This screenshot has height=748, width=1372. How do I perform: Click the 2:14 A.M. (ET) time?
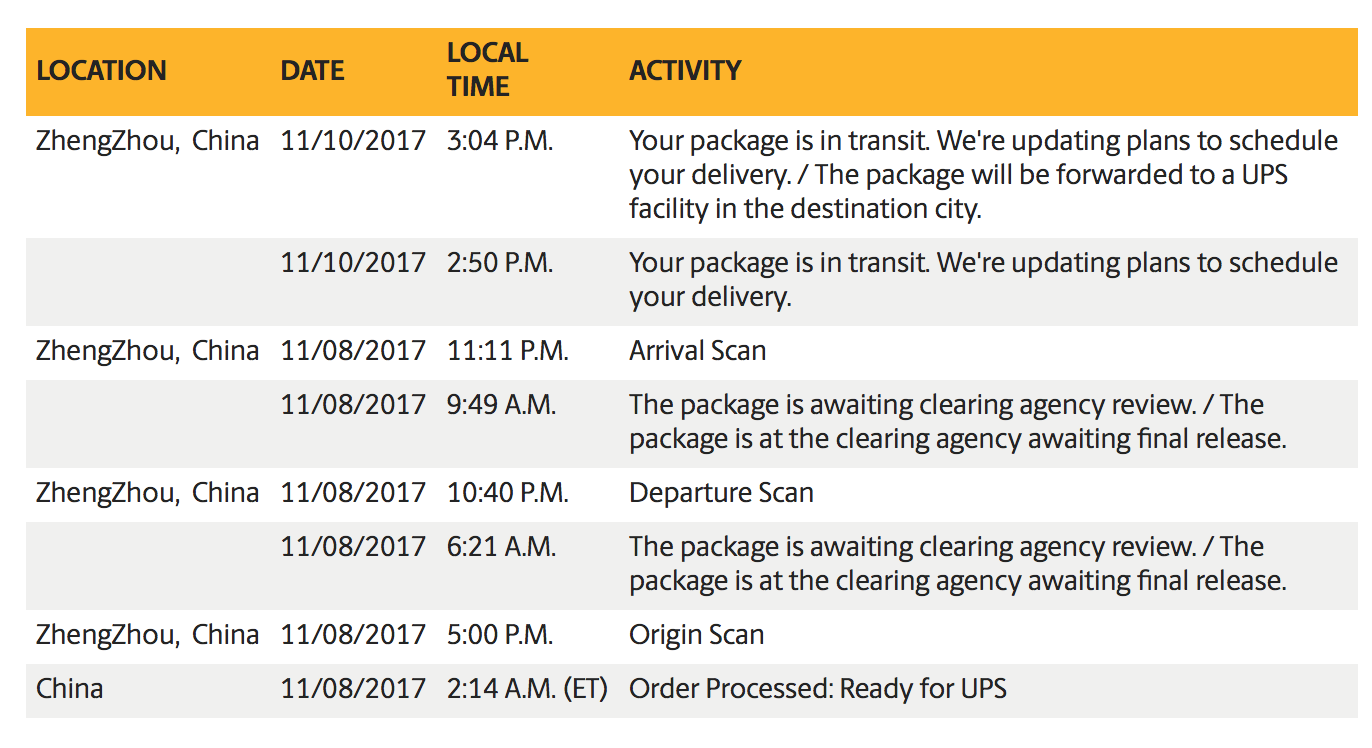pyautogui.click(x=527, y=689)
